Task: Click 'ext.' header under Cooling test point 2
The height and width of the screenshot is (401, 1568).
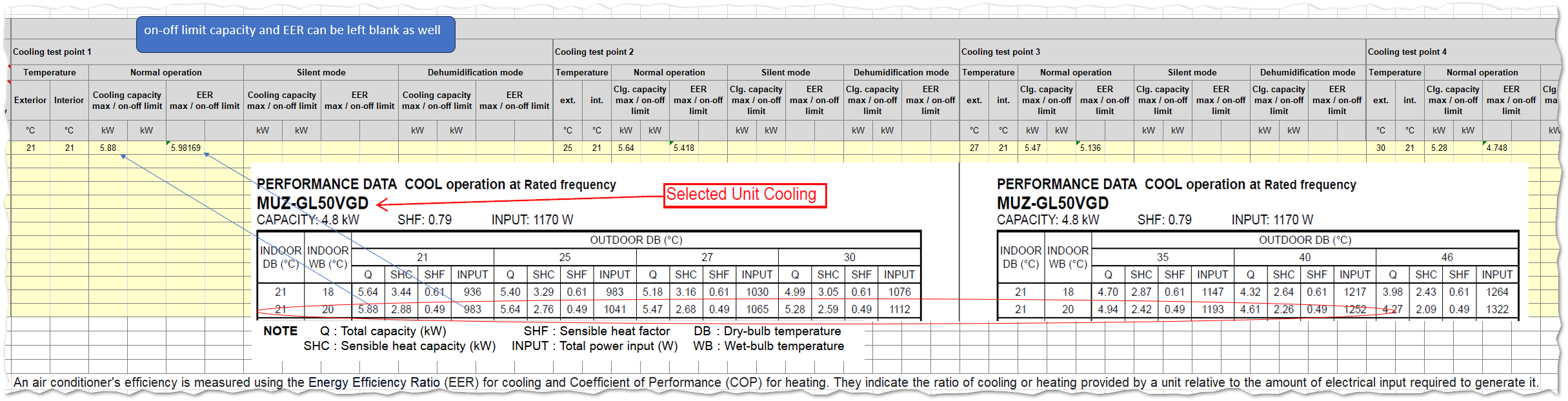Action: pyautogui.click(x=568, y=100)
